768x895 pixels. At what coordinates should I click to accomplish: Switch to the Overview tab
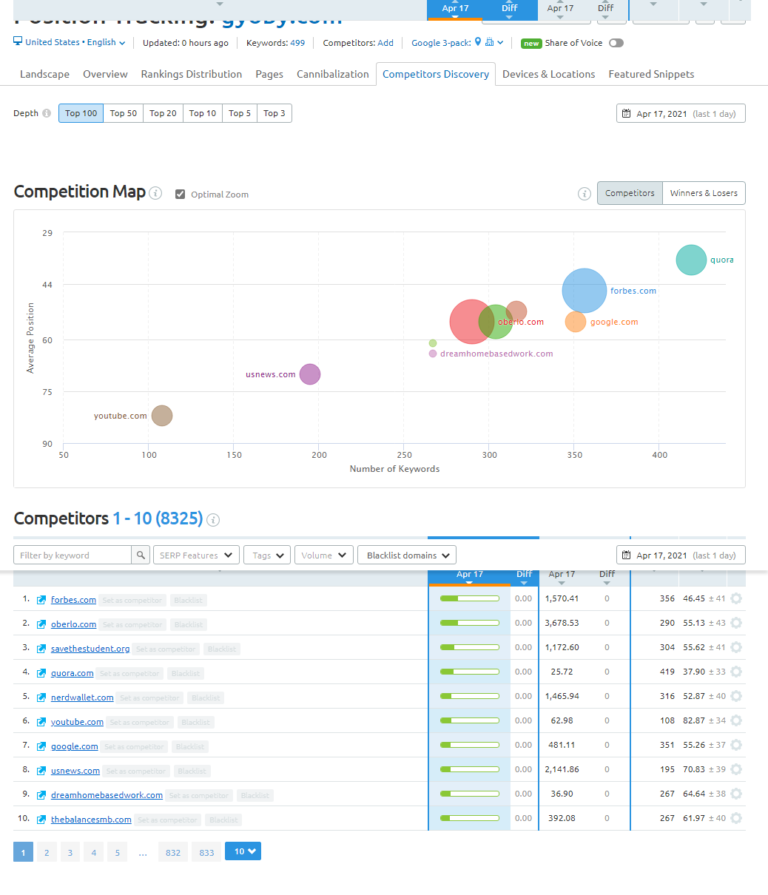[x=105, y=74]
